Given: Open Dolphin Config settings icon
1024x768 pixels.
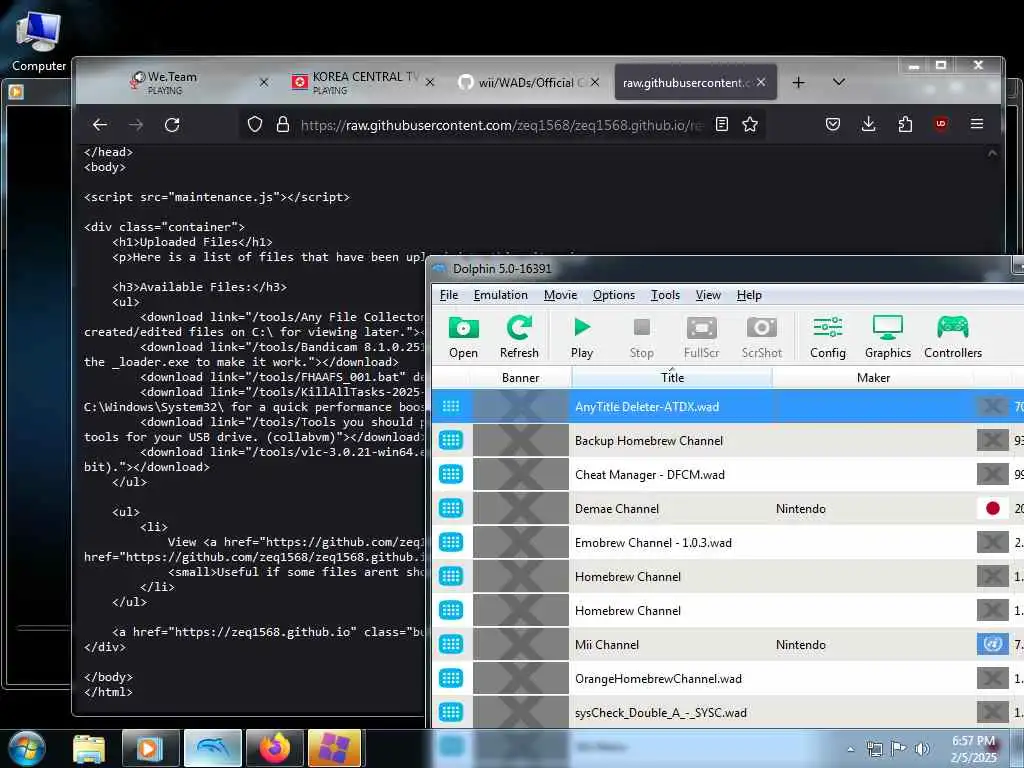Looking at the screenshot, I should tap(827, 336).
